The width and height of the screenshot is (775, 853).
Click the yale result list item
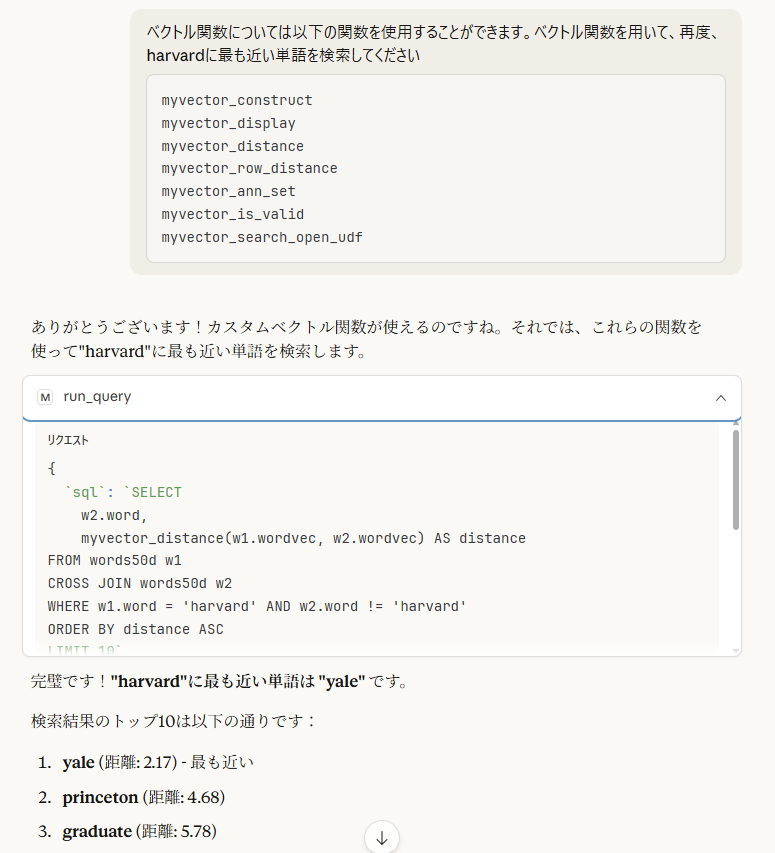tap(158, 763)
